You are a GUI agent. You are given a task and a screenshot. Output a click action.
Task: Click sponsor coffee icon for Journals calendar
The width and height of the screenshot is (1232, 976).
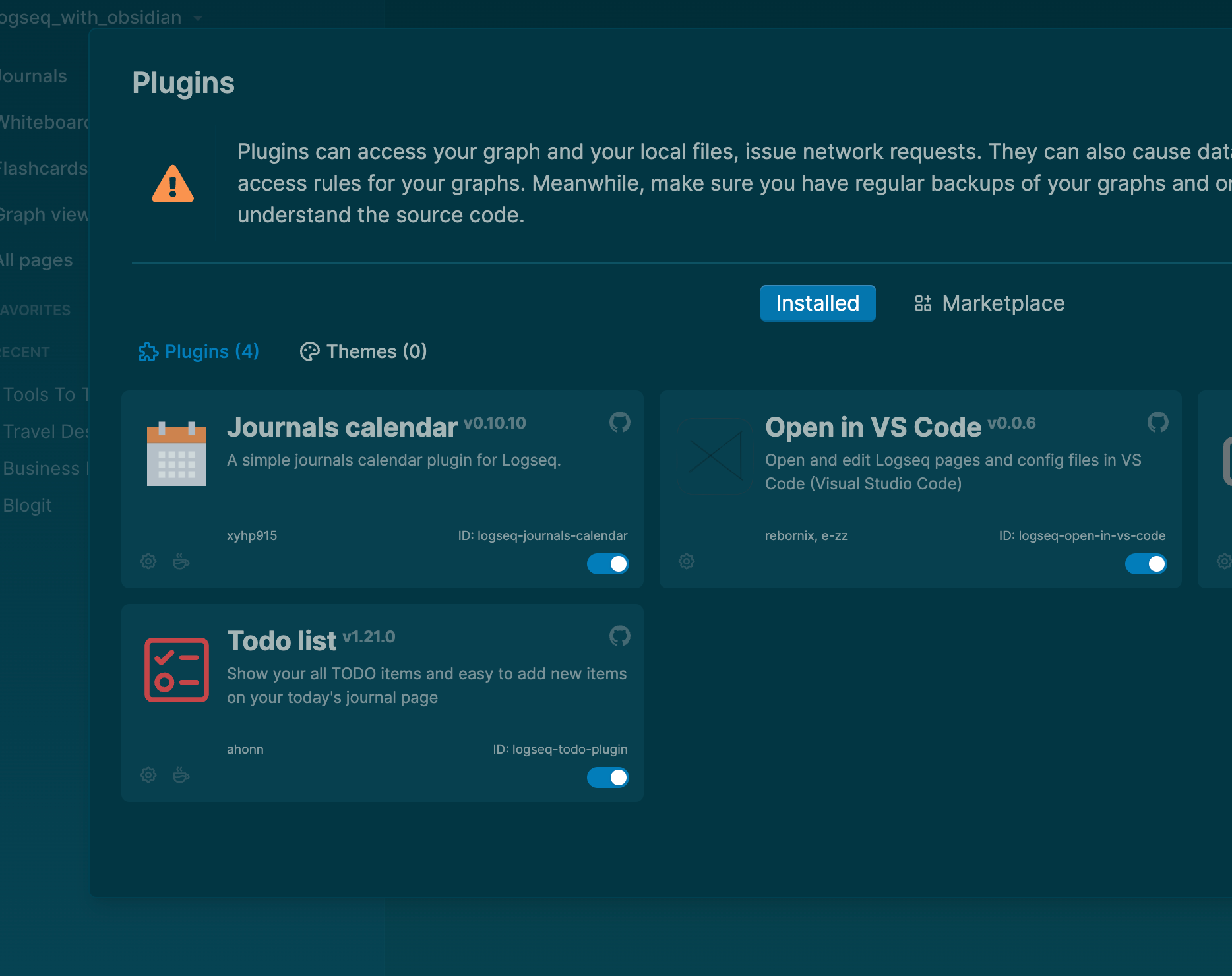[181, 561]
